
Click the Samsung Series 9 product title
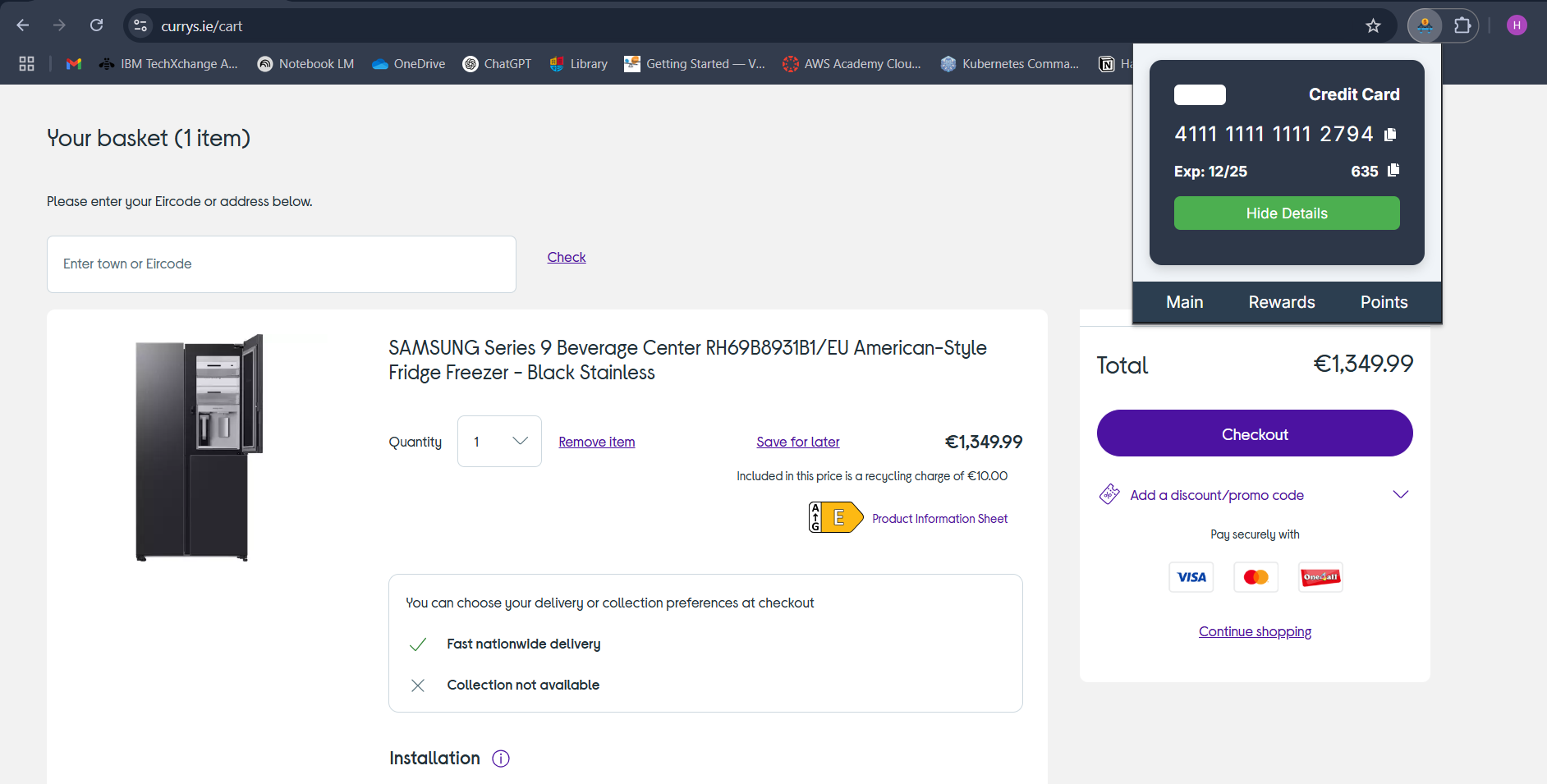click(687, 360)
